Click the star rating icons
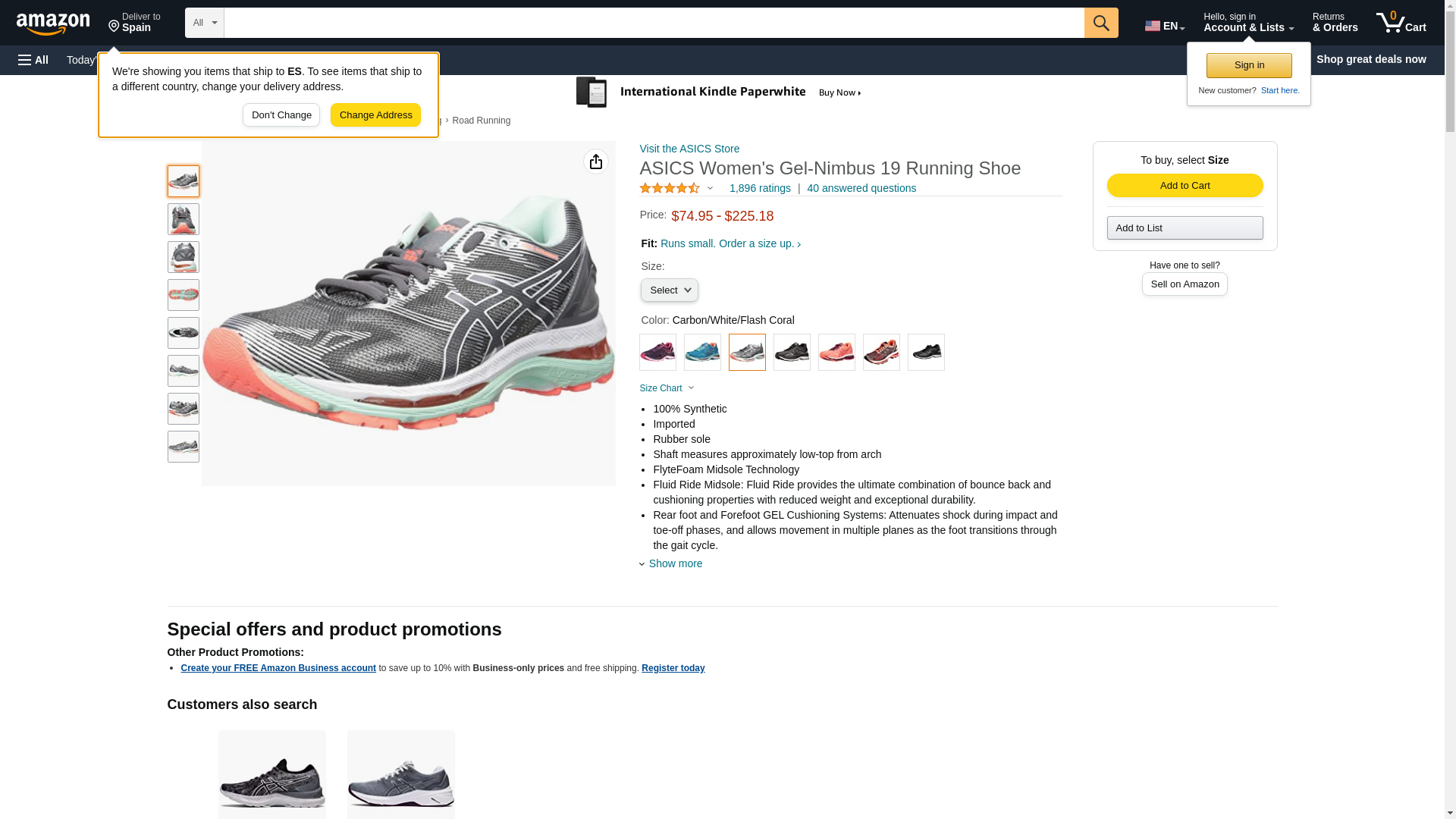1456x819 pixels. click(x=670, y=188)
